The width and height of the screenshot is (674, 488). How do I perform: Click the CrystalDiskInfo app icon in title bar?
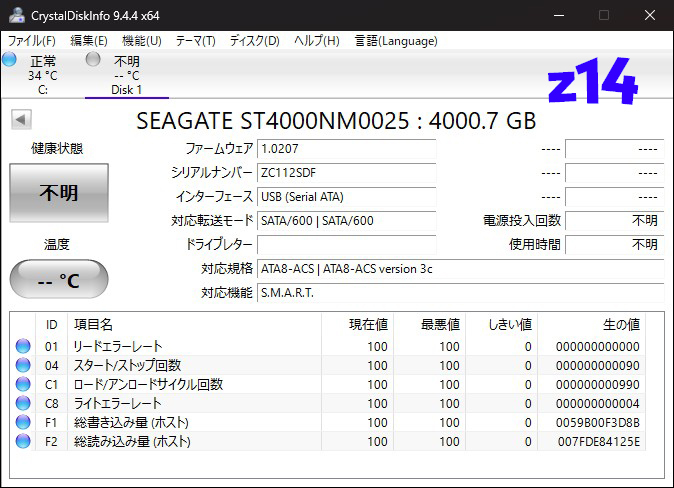(17, 15)
